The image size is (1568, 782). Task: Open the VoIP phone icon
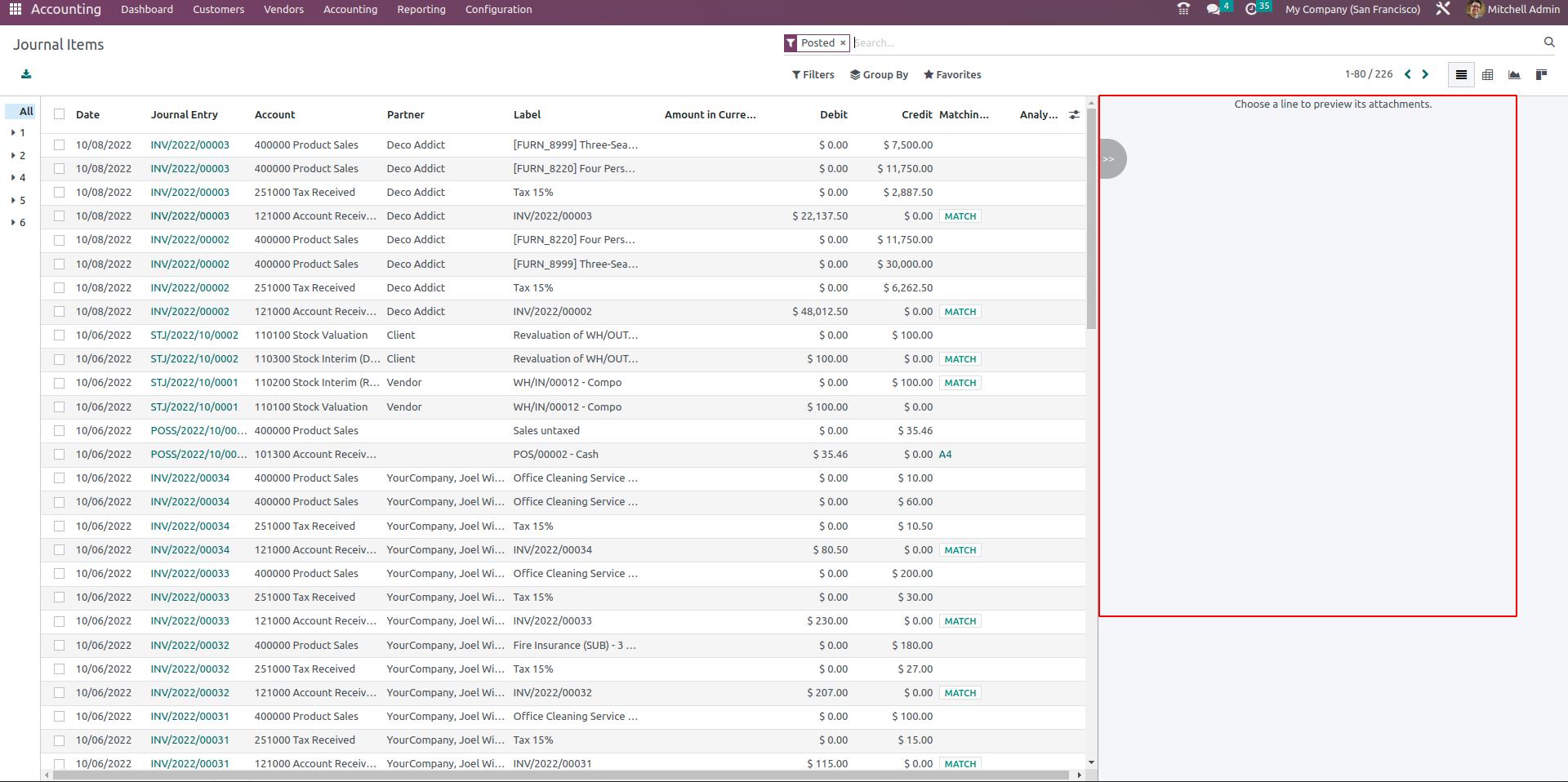click(1183, 10)
